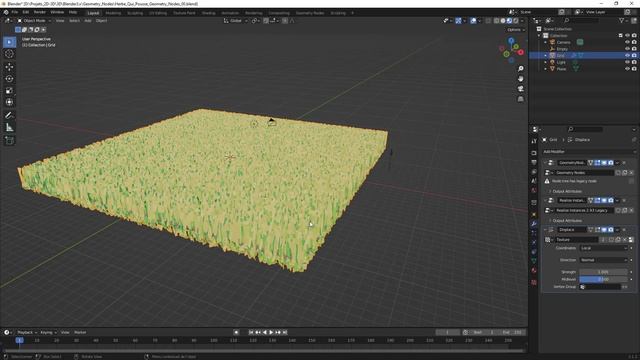The width and height of the screenshot is (640, 360).
Task: Toggle Displace modifier viewport display
Action: 604,230
